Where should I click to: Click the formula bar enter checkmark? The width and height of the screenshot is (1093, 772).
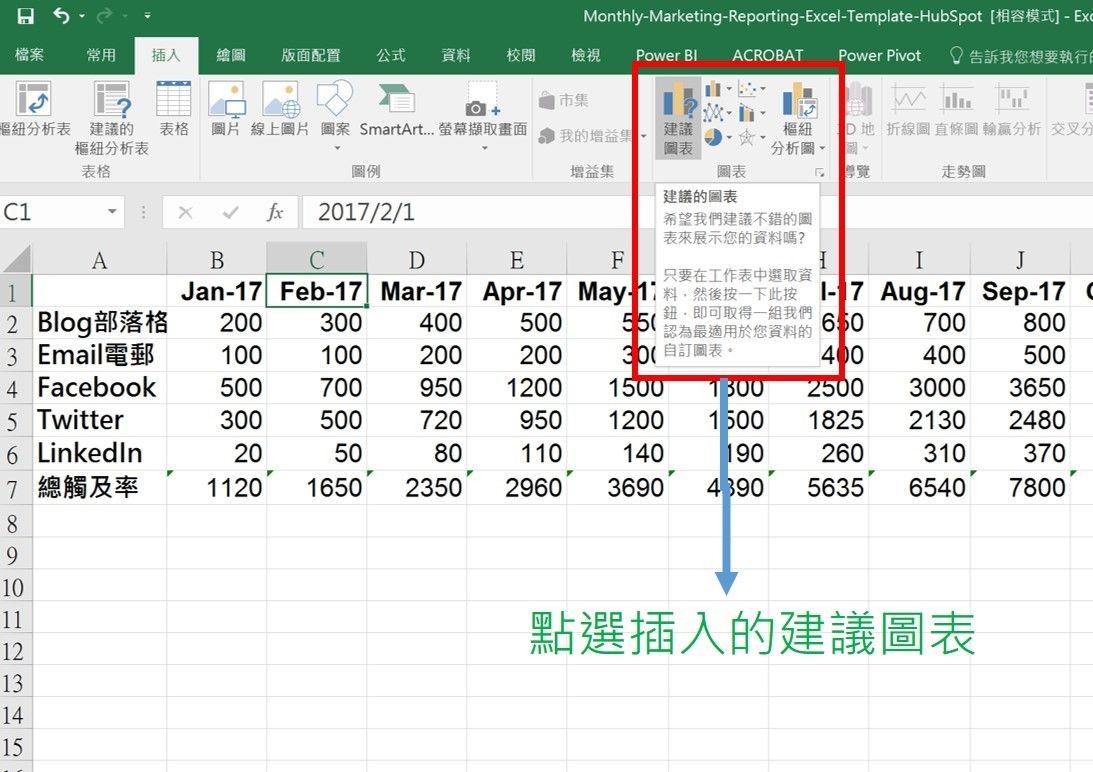[x=230, y=212]
